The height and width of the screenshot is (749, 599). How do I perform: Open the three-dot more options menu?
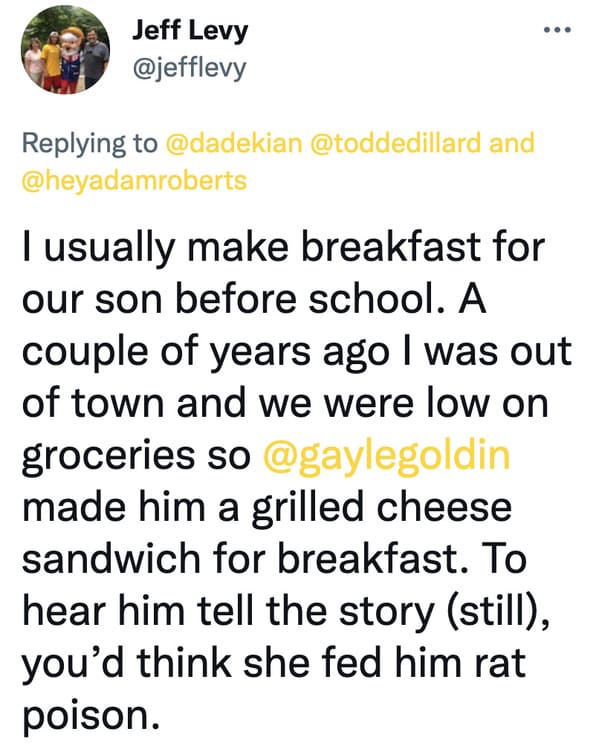point(557,30)
